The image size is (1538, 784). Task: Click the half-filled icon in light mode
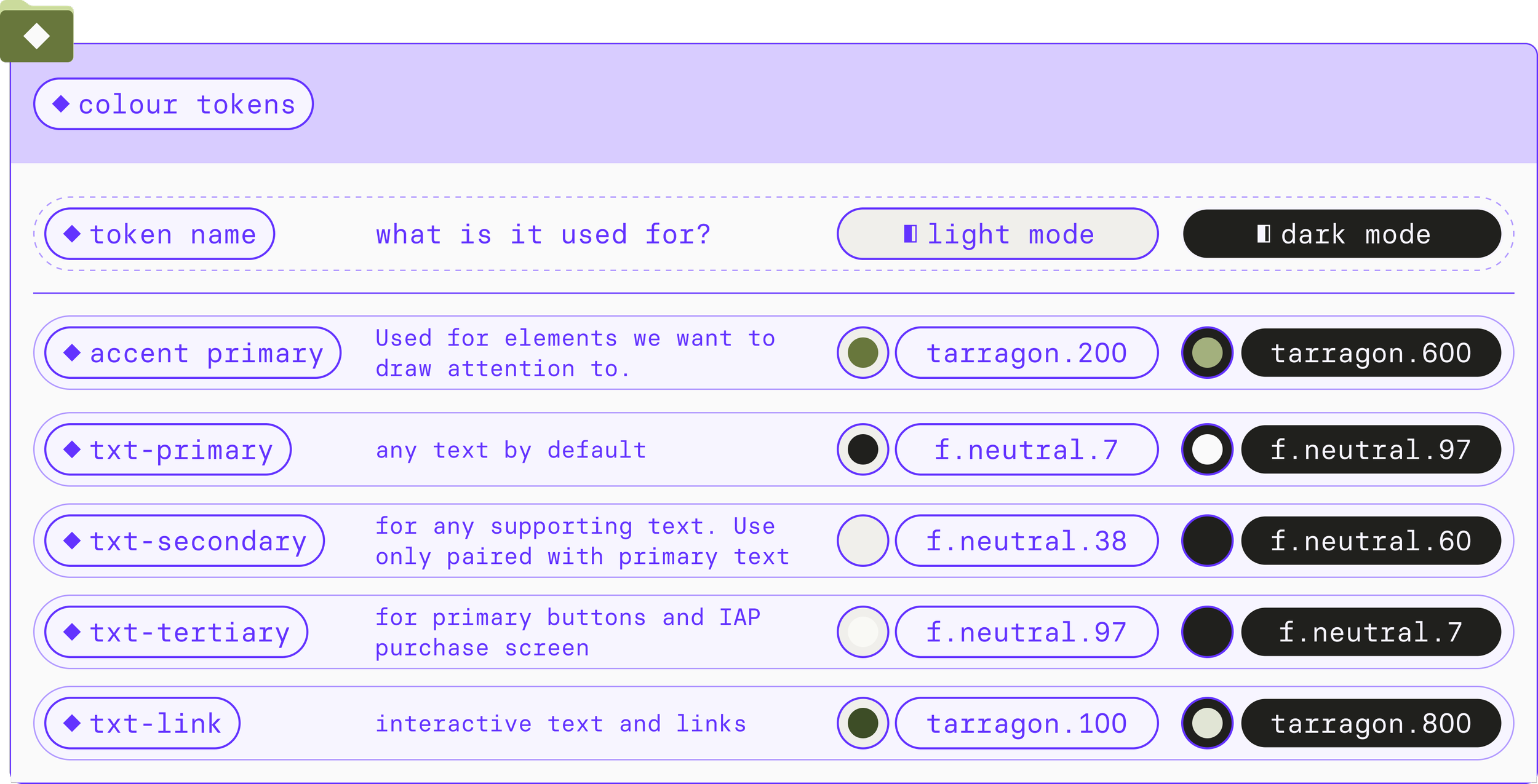coord(910,234)
